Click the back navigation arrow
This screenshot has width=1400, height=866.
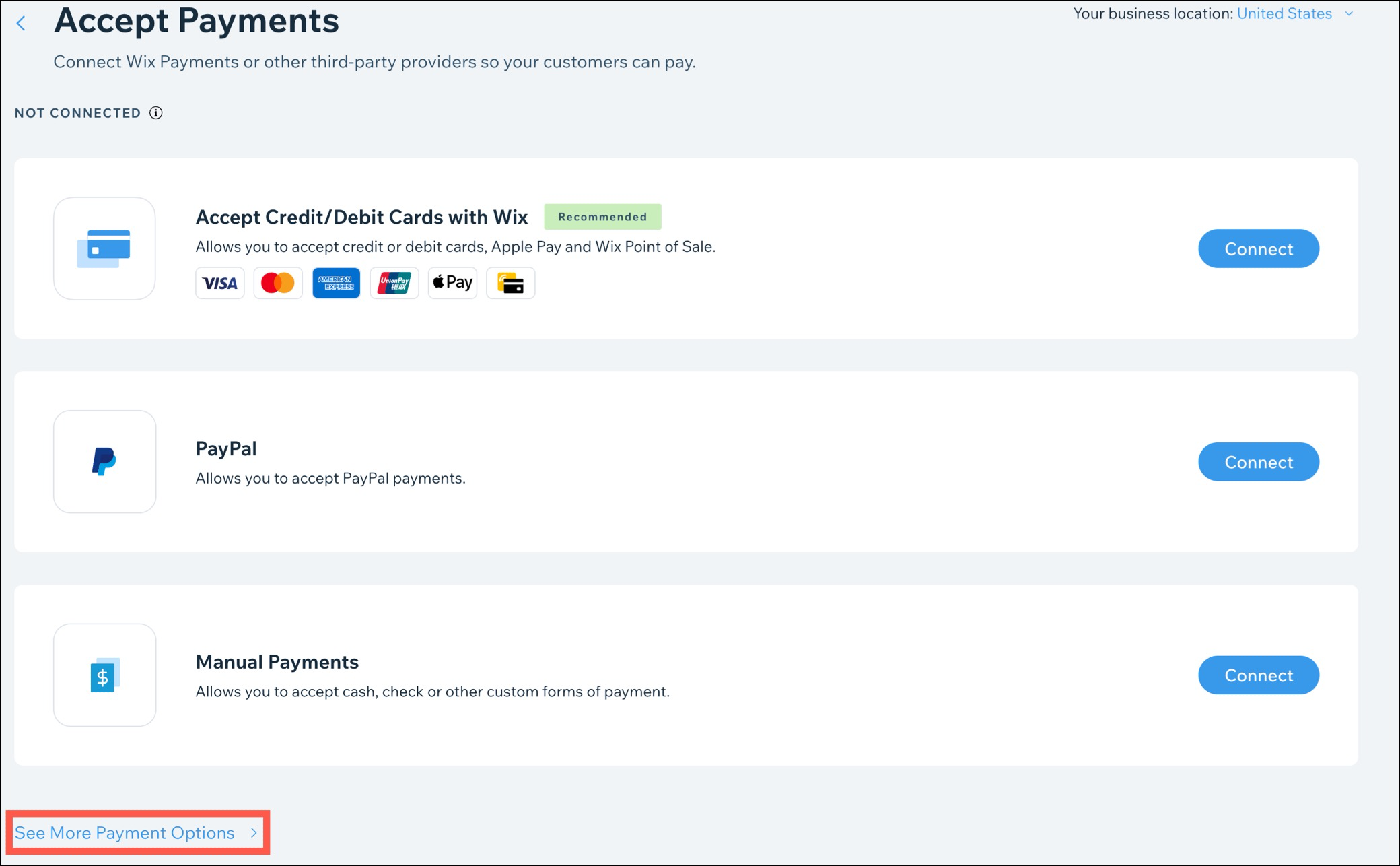pyautogui.click(x=22, y=22)
